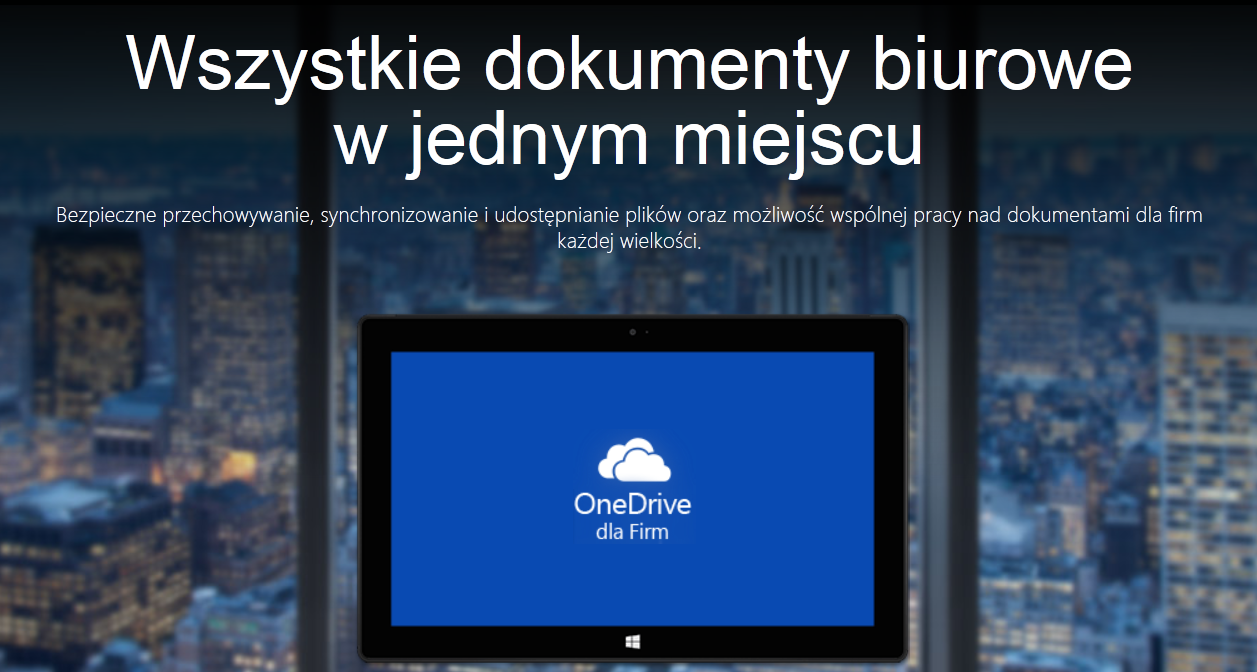Image resolution: width=1257 pixels, height=672 pixels.
Task: Click the Windows logo button on tablet
Action: [x=633, y=643]
